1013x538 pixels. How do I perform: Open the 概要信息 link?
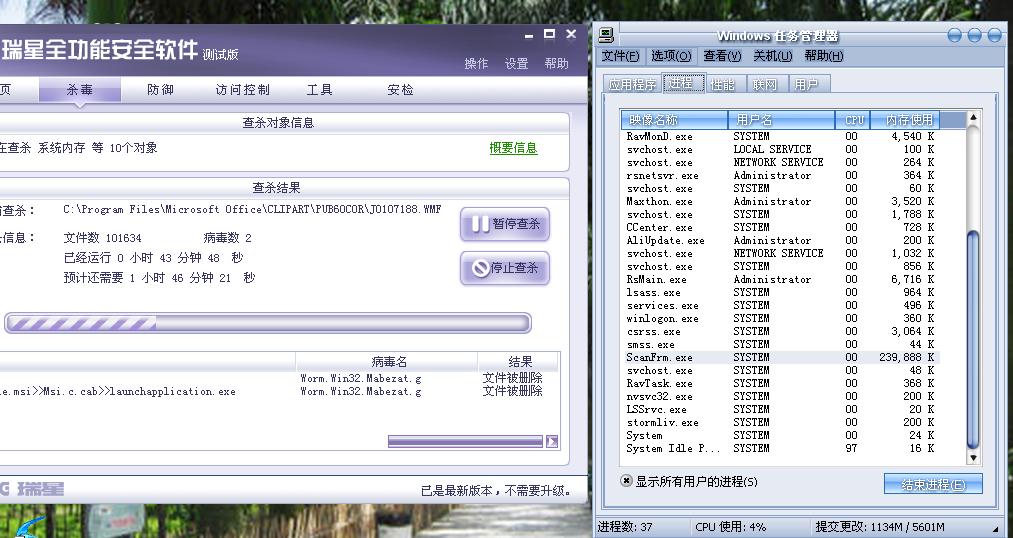click(x=514, y=148)
